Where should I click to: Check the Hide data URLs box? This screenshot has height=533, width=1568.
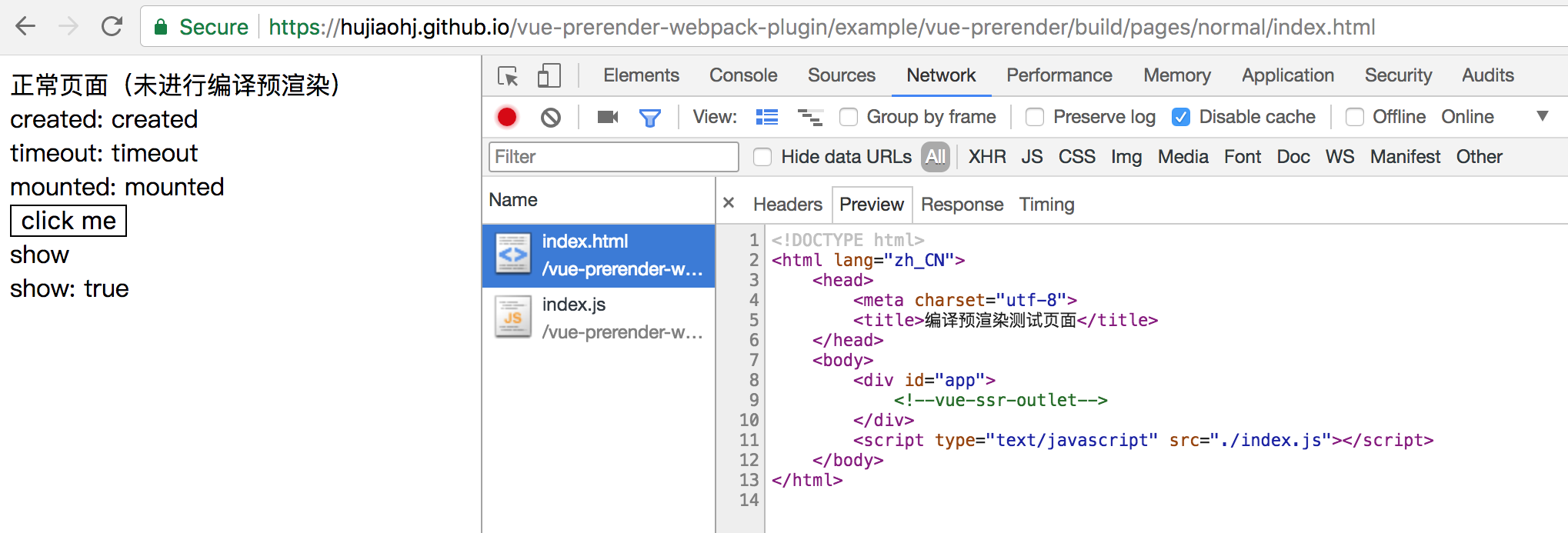tap(762, 157)
